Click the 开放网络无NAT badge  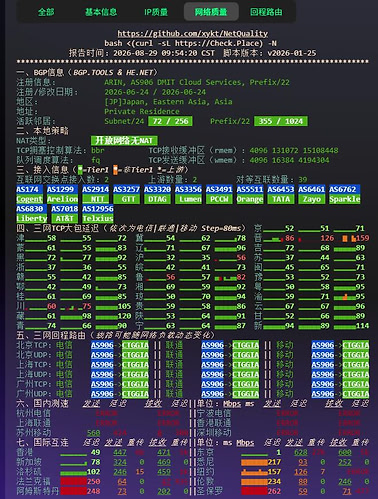click(124, 140)
